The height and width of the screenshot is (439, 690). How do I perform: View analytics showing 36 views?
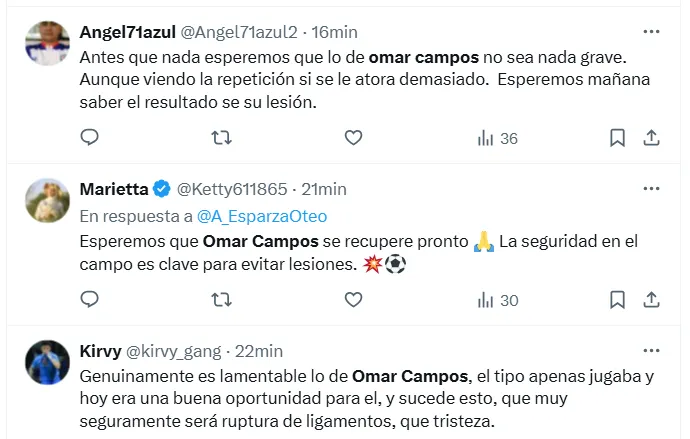pyautogui.click(x=497, y=138)
